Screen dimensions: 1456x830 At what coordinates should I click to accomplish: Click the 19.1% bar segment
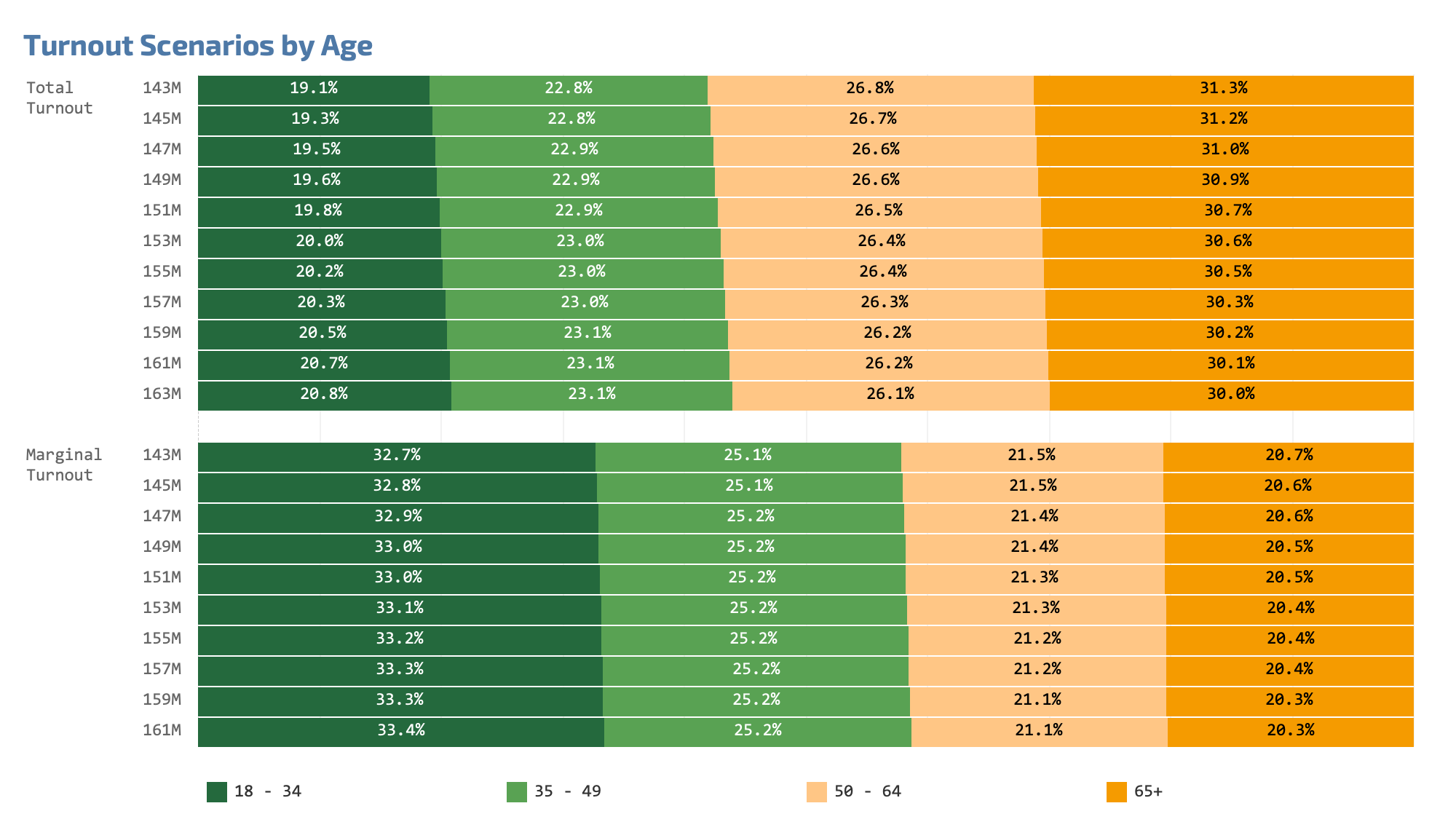tap(314, 89)
